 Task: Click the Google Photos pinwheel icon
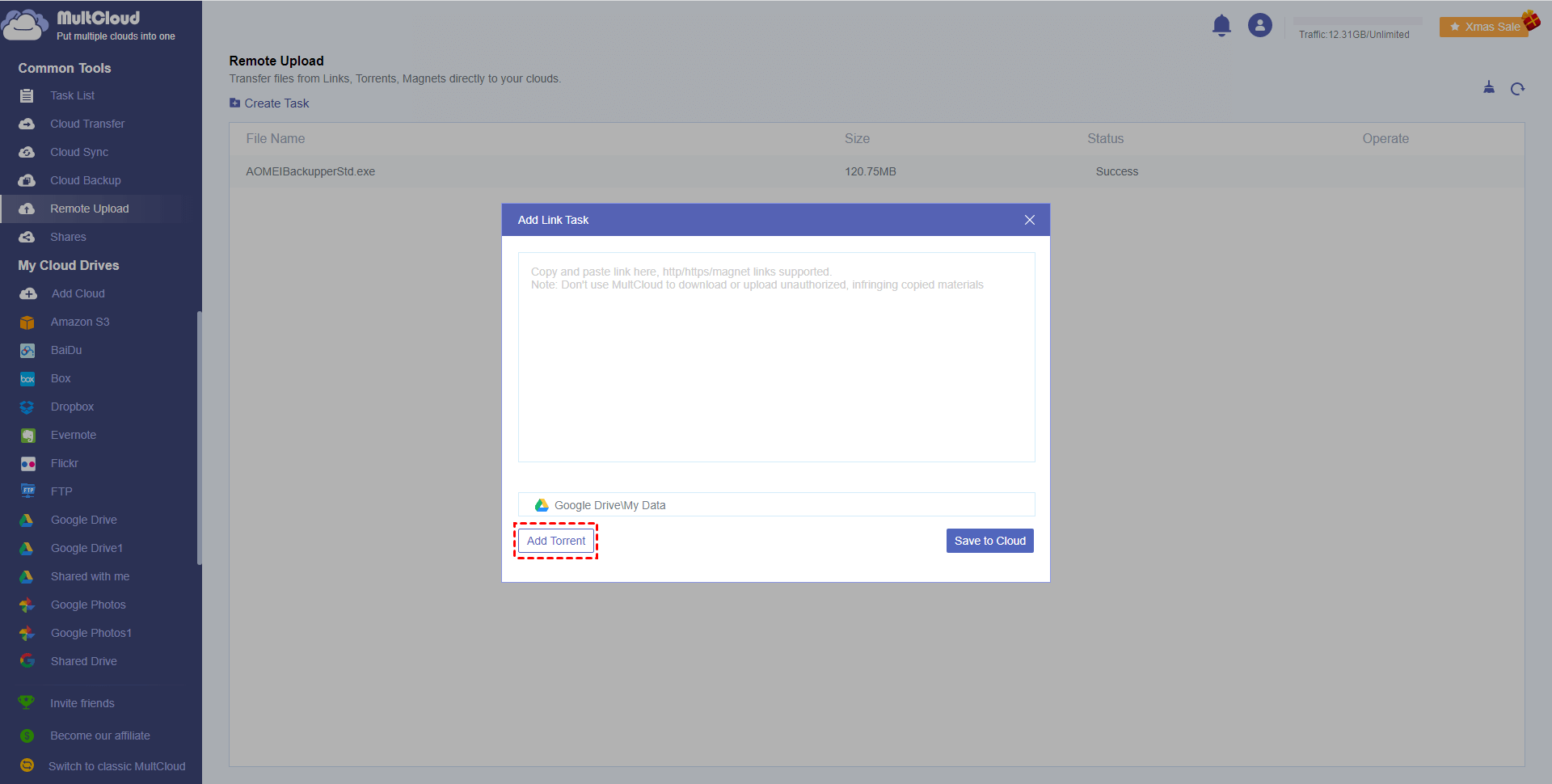click(27, 605)
